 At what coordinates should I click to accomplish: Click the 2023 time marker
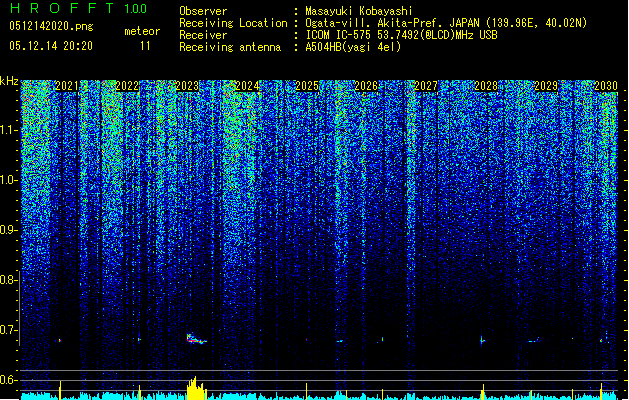point(187,86)
